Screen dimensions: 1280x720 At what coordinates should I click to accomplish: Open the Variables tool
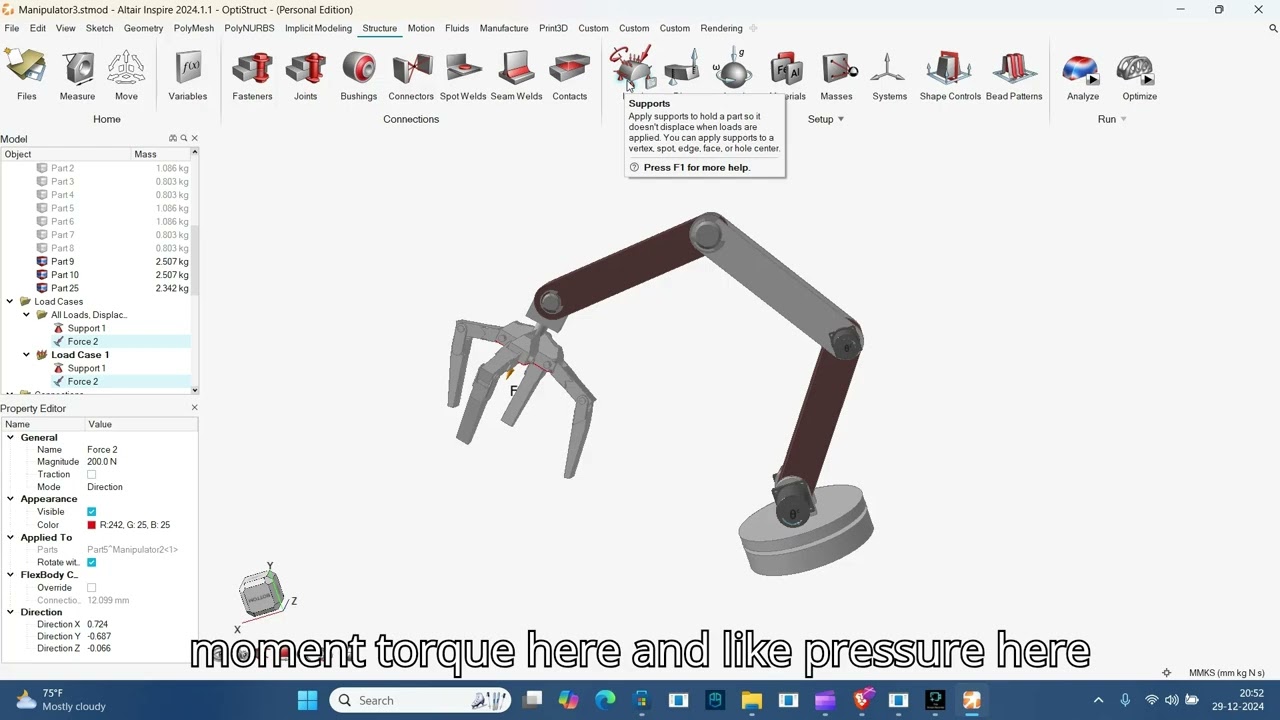(x=188, y=75)
